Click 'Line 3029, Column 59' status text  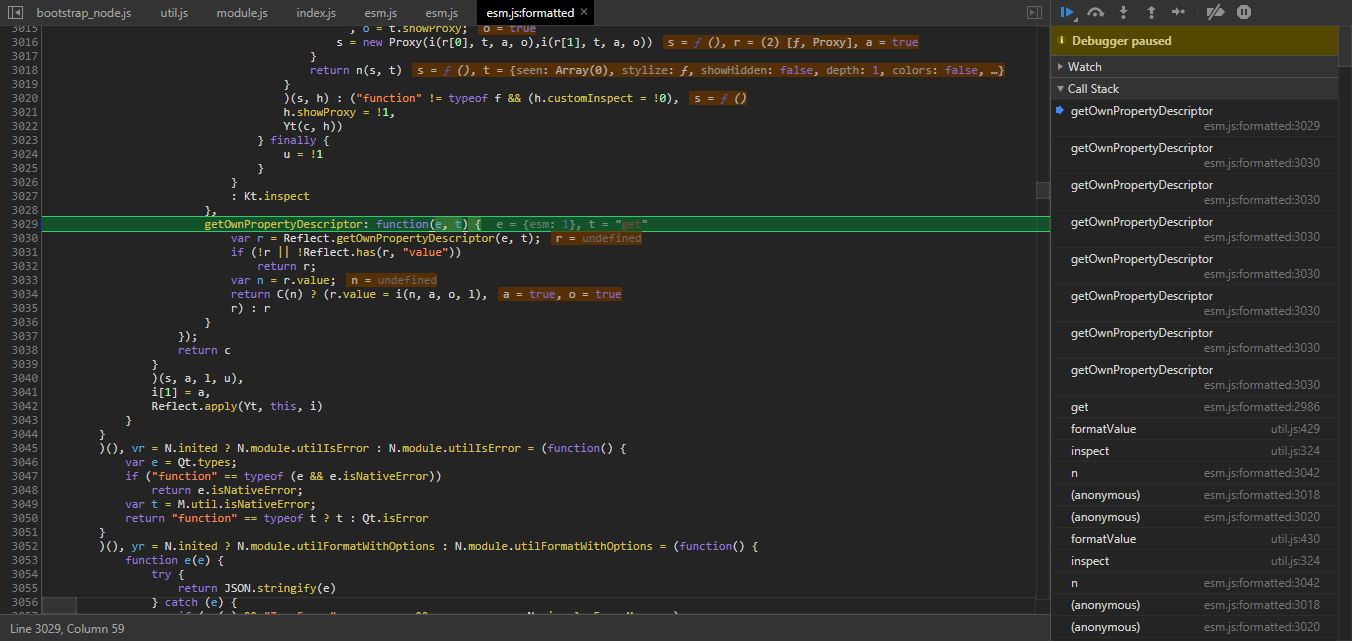coord(67,628)
